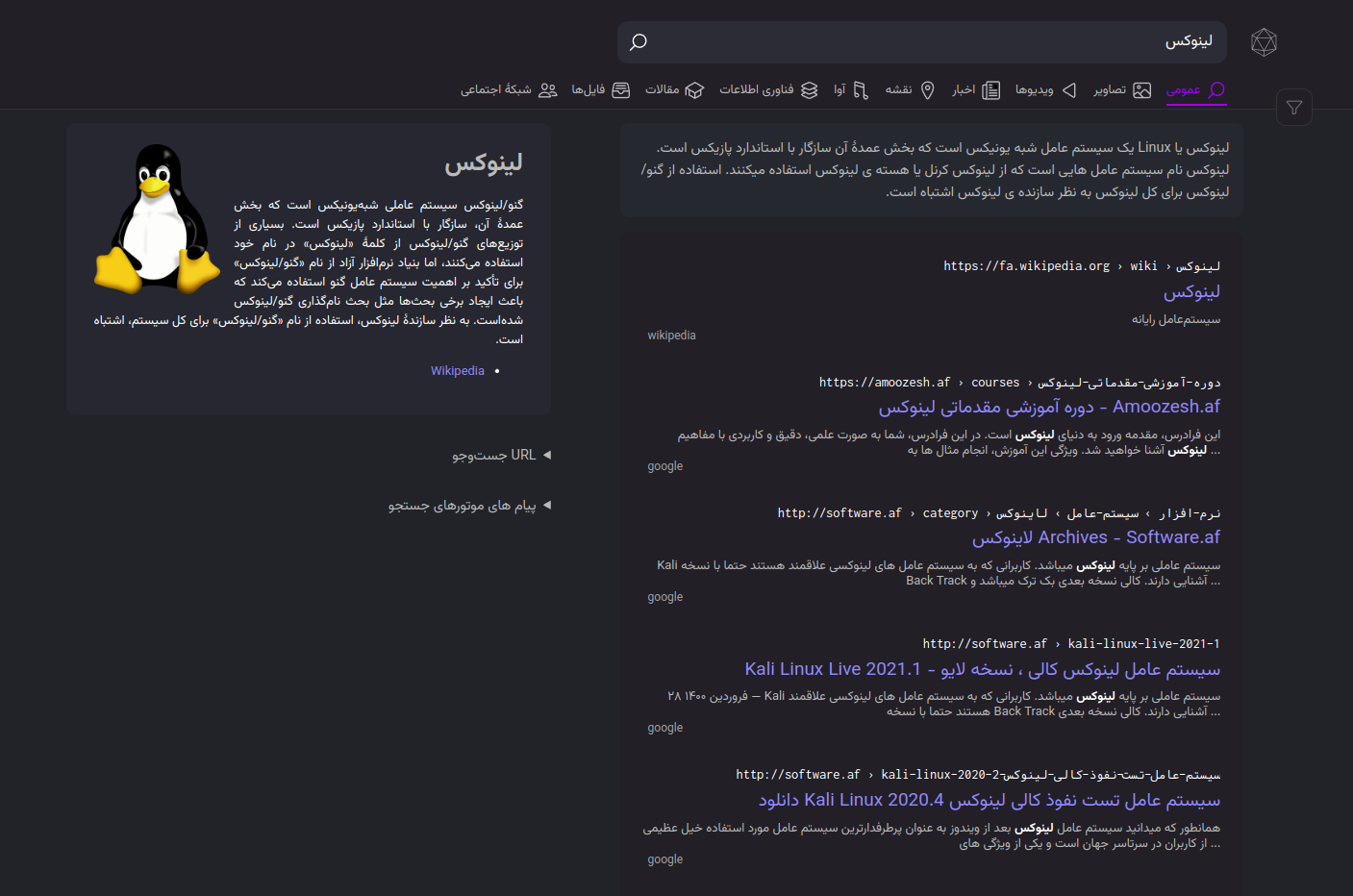Open the Kali Linux 2020.4 download result
The image size is (1353, 896).
tap(989, 800)
